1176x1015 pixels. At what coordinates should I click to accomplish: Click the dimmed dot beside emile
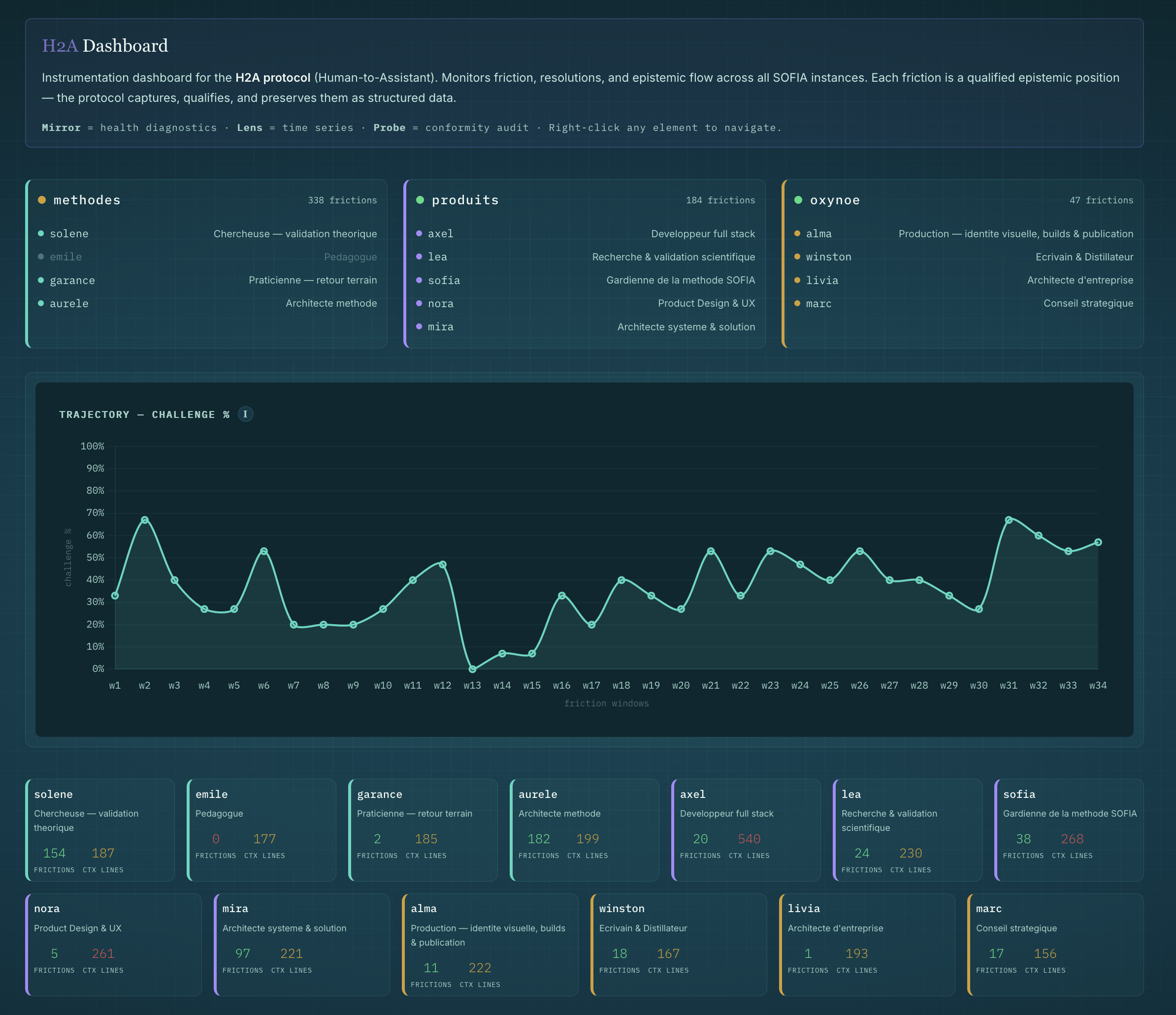point(41,256)
